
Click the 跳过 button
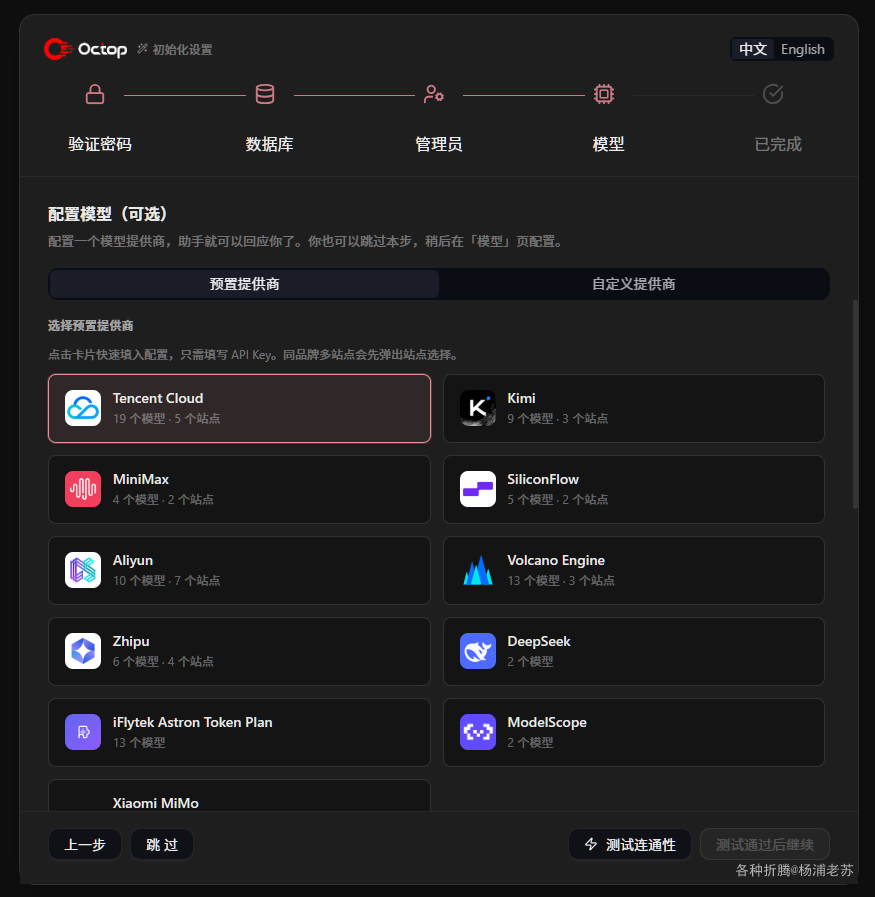click(x=162, y=844)
